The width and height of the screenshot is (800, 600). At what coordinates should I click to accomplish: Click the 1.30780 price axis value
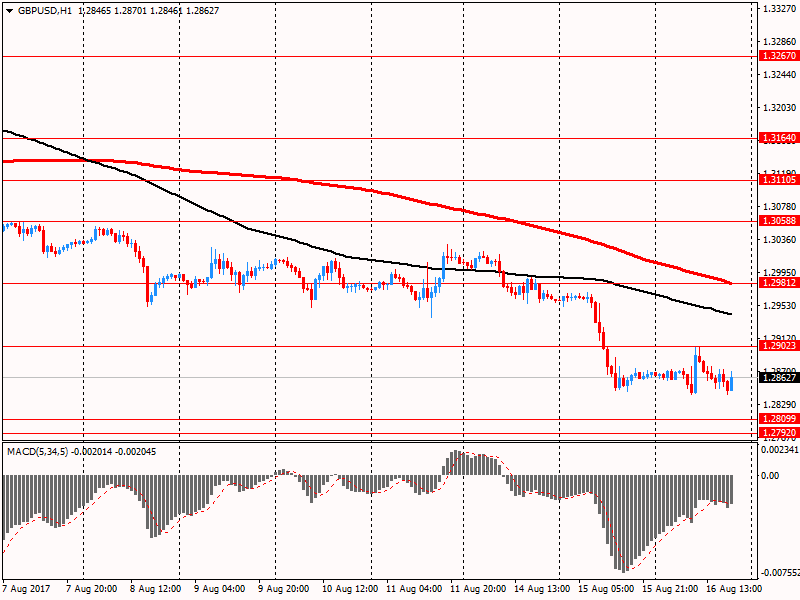tap(780, 207)
